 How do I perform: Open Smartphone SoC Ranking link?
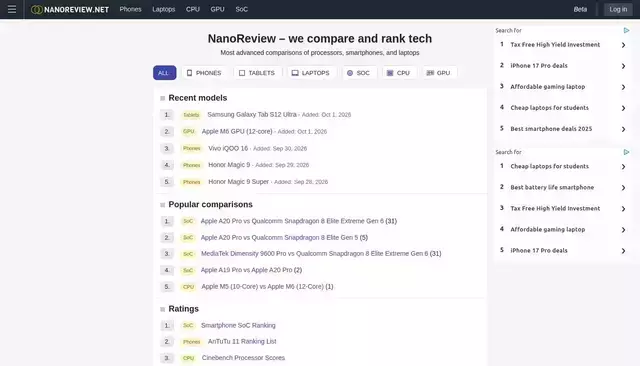click(x=238, y=325)
